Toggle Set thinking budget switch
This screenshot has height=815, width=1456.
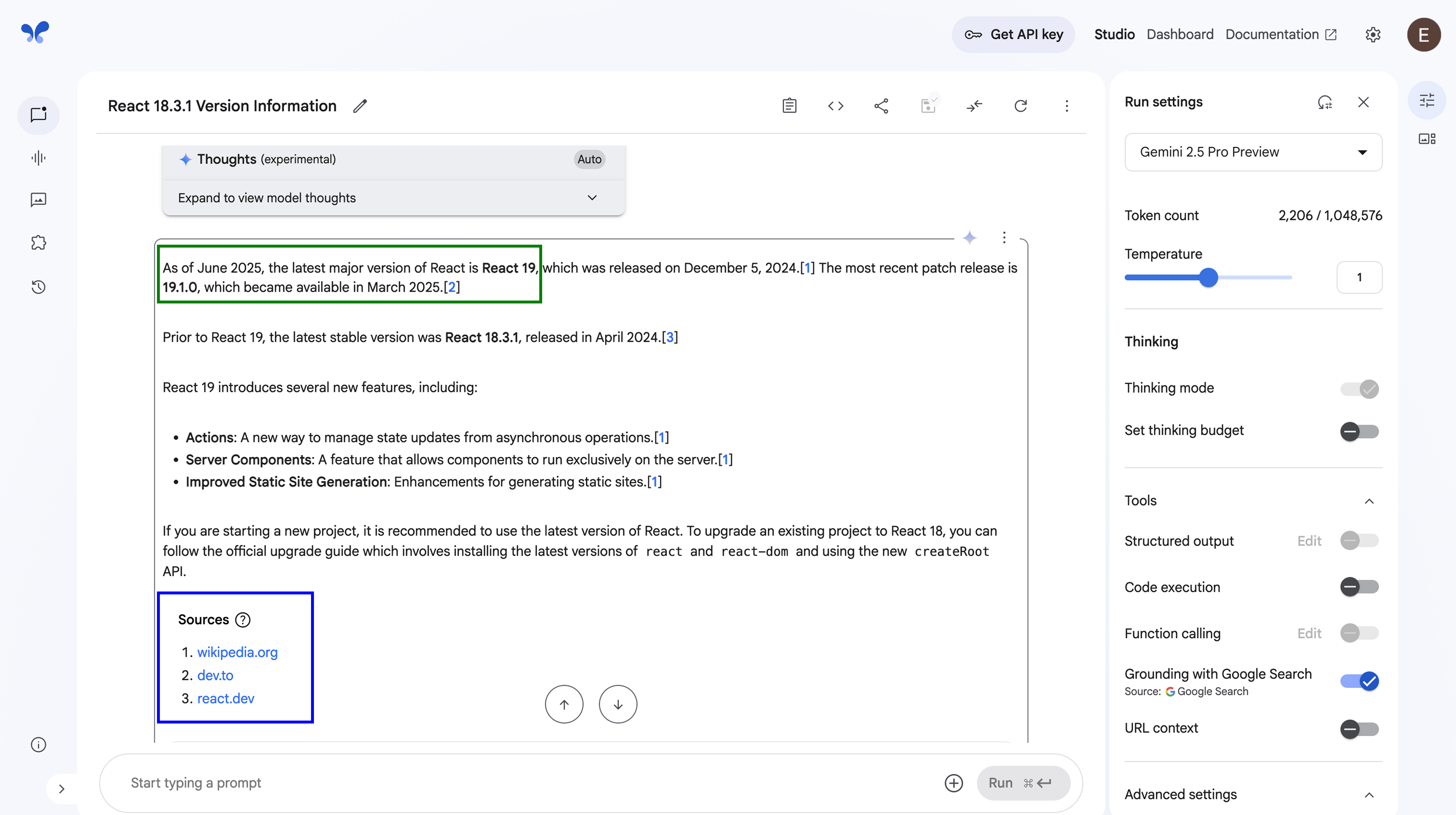point(1359,432)
